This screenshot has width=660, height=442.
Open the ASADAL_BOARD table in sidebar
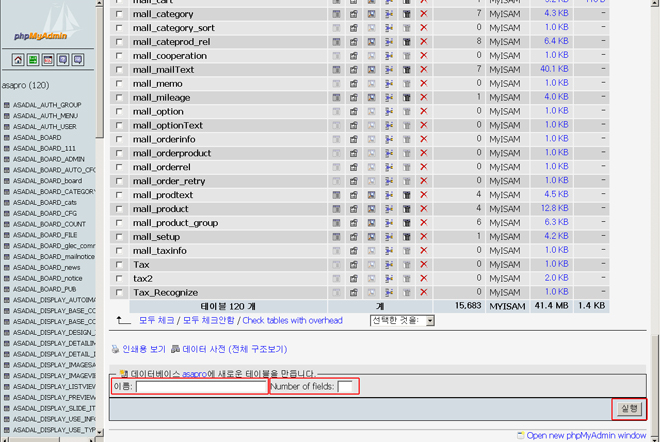(40, 138)
